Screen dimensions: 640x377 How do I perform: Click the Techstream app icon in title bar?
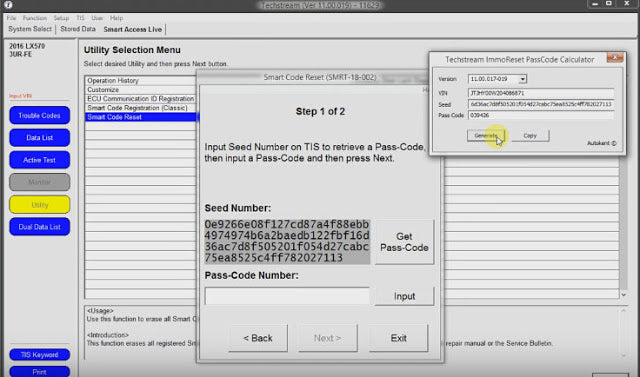point(7,5)
